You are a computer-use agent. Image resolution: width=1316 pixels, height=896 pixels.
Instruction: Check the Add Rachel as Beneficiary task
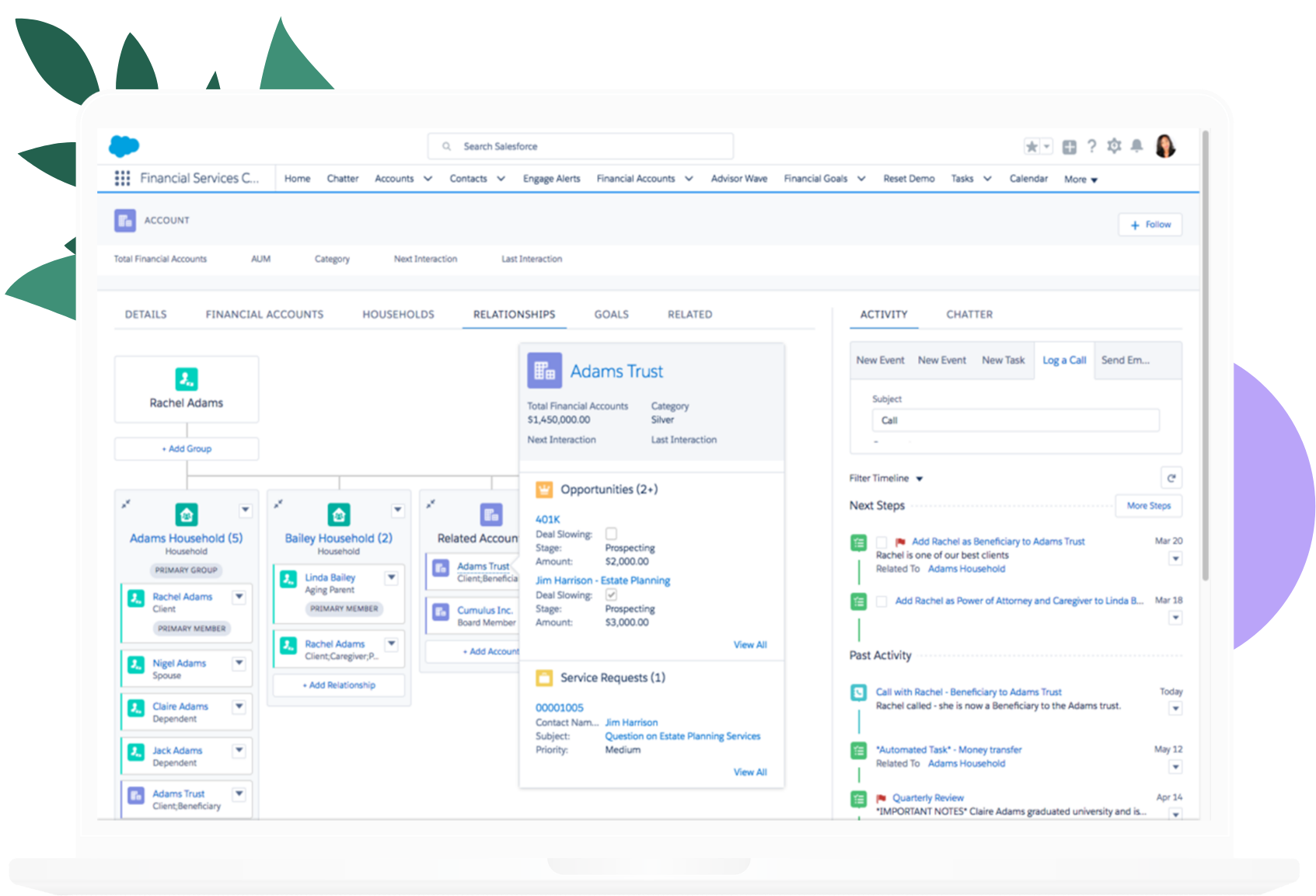(x=881, y=542)
